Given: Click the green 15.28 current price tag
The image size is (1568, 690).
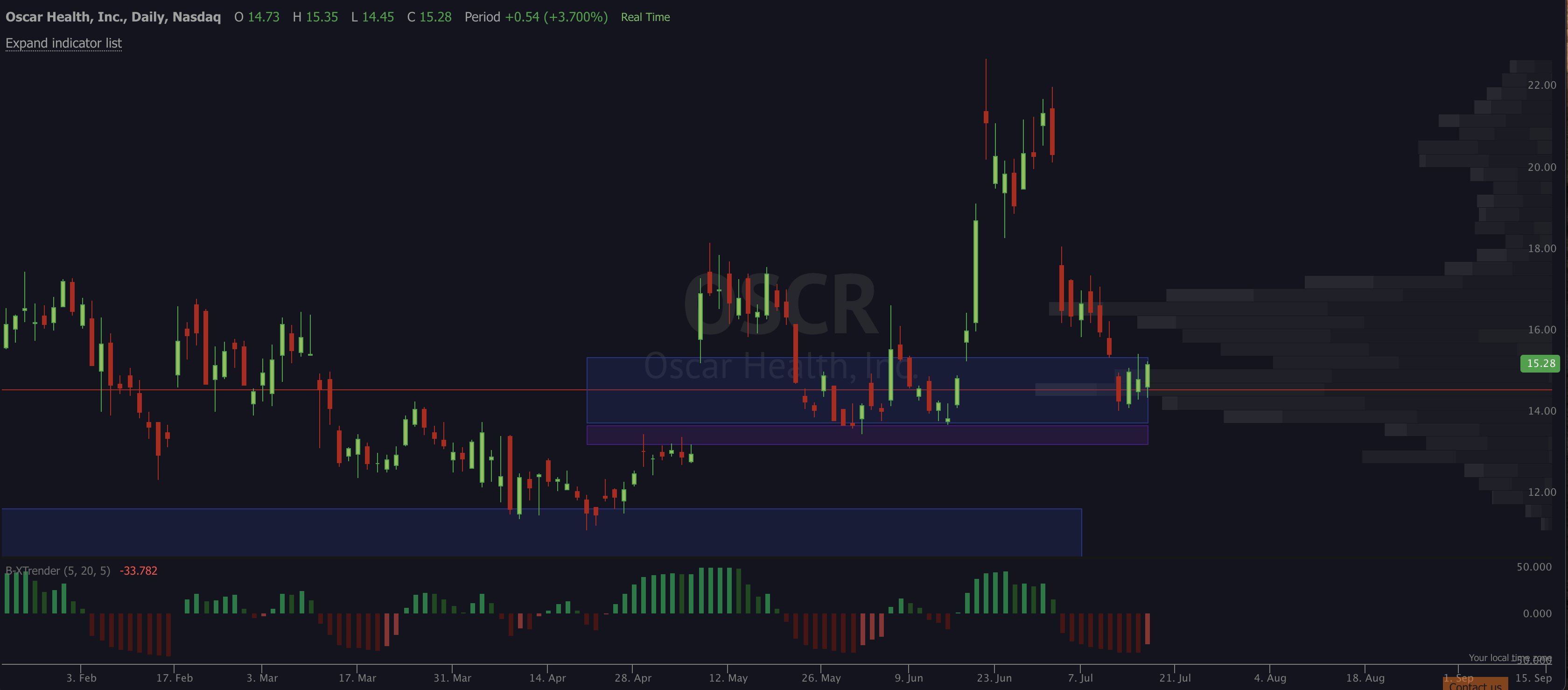Looking at the screenshot, I should pos(1540,364).
